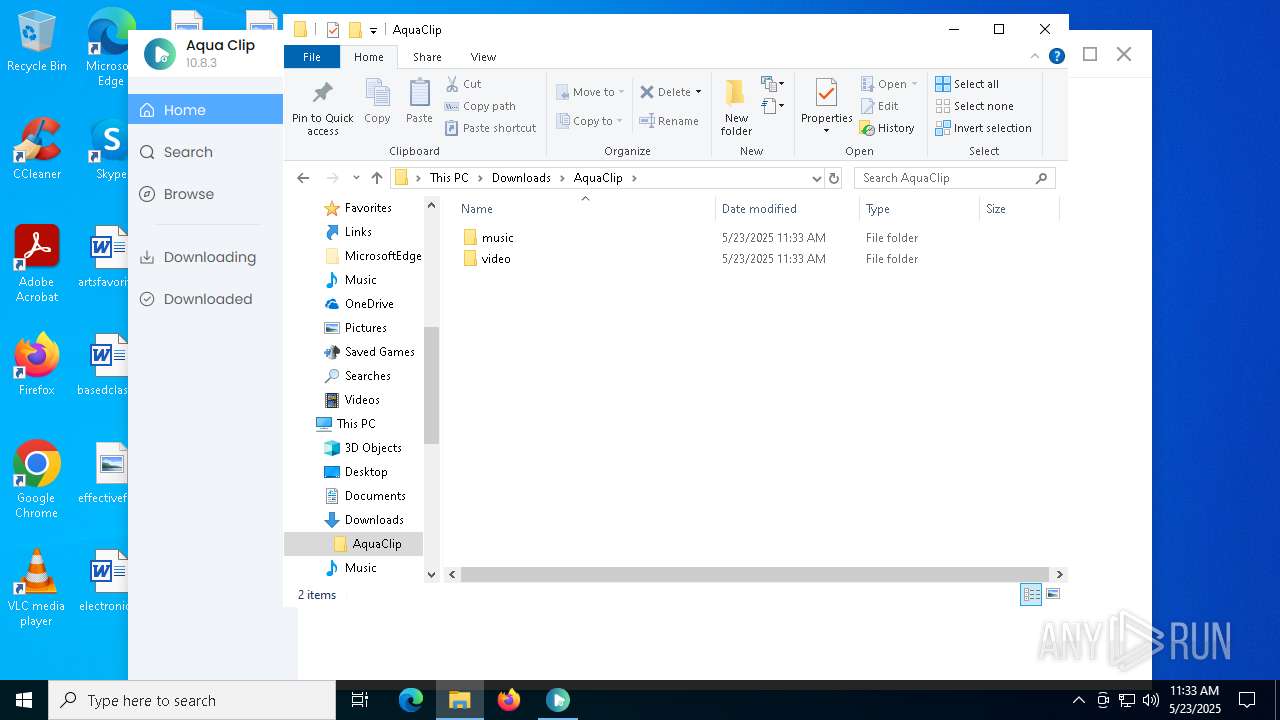This screenshot has height=720, width=1280.
Task: Click horizontal scrollbar right arrow
Action: point(1060,574)
